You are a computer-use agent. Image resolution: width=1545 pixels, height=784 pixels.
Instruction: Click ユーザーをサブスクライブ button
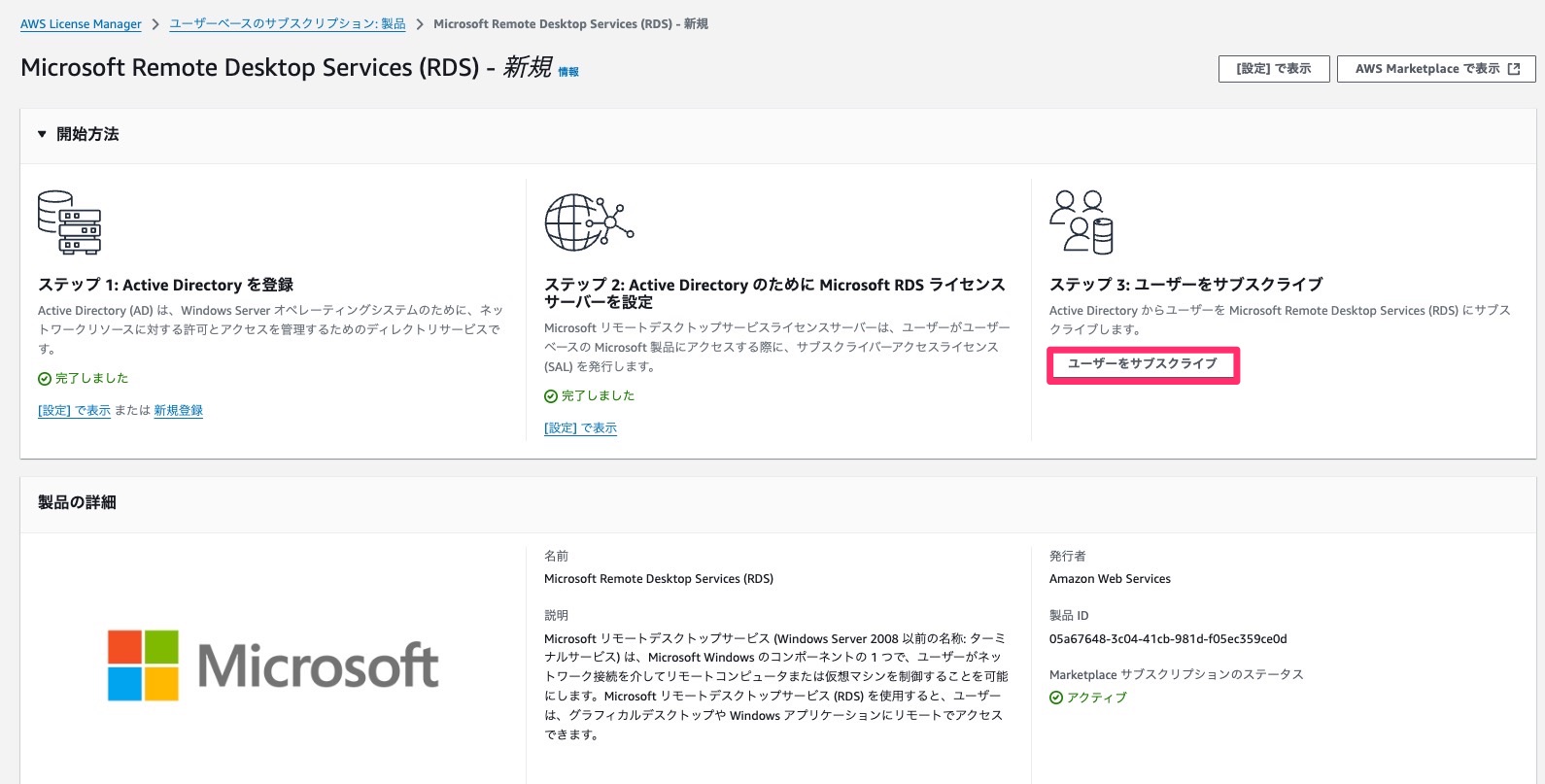coord(1143,364)
